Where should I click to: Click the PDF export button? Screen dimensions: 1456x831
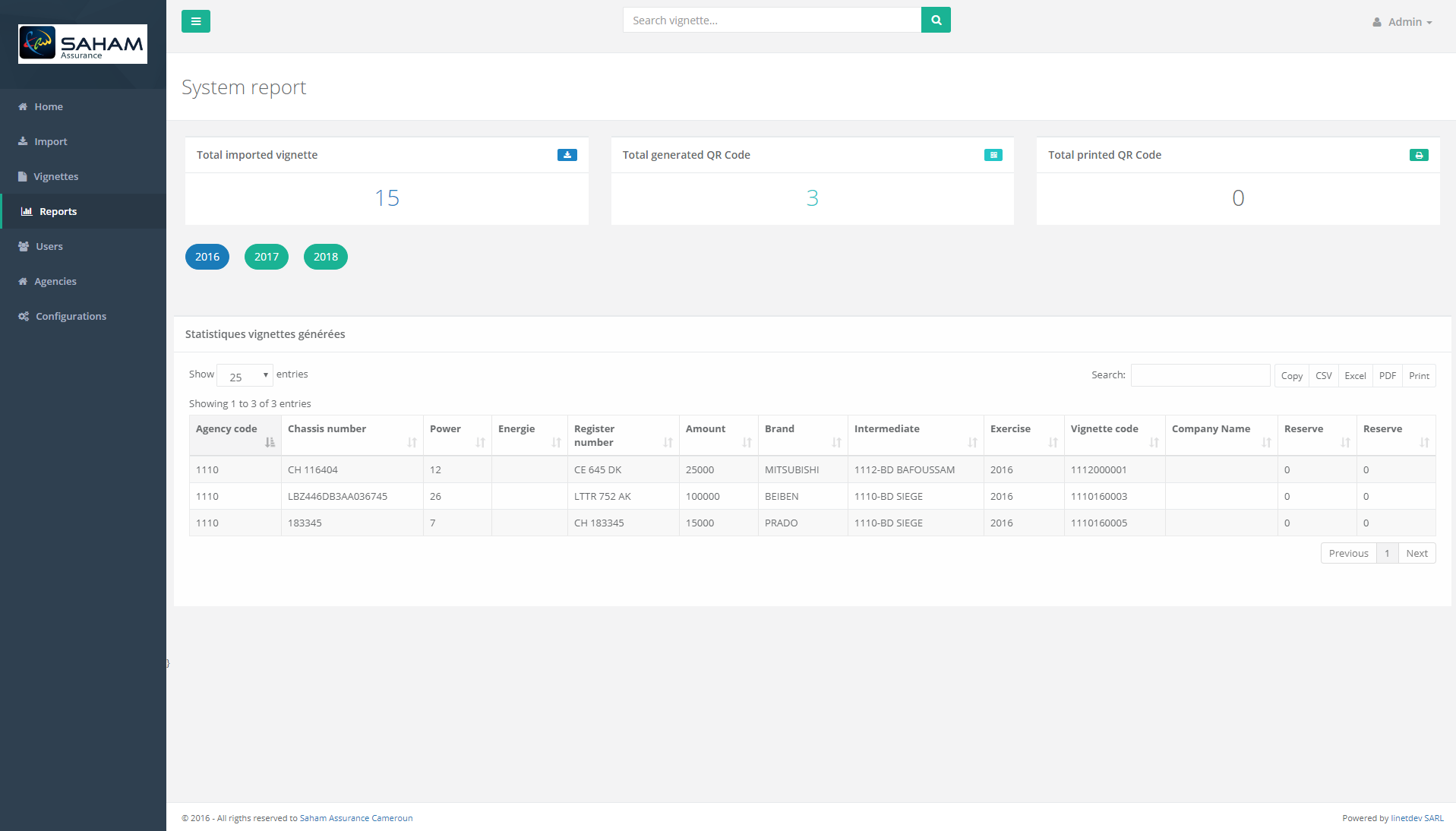pyautogui.click(x=1387, y=376)
